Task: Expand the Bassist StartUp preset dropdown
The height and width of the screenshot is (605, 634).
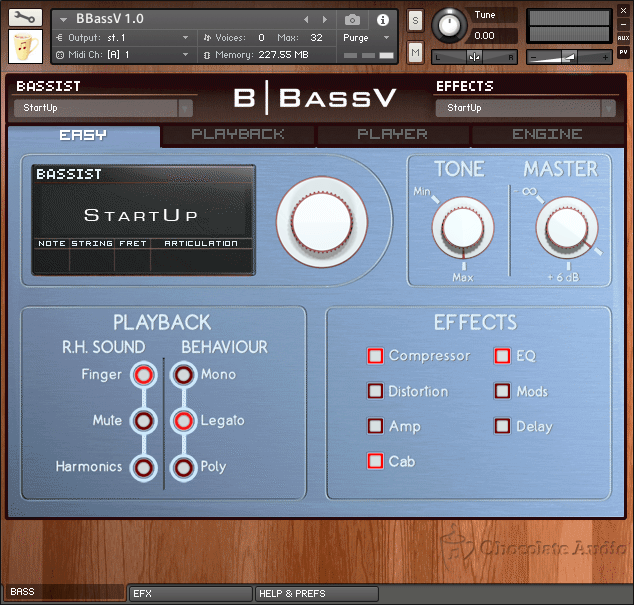Action: click(x=103, y=108)
